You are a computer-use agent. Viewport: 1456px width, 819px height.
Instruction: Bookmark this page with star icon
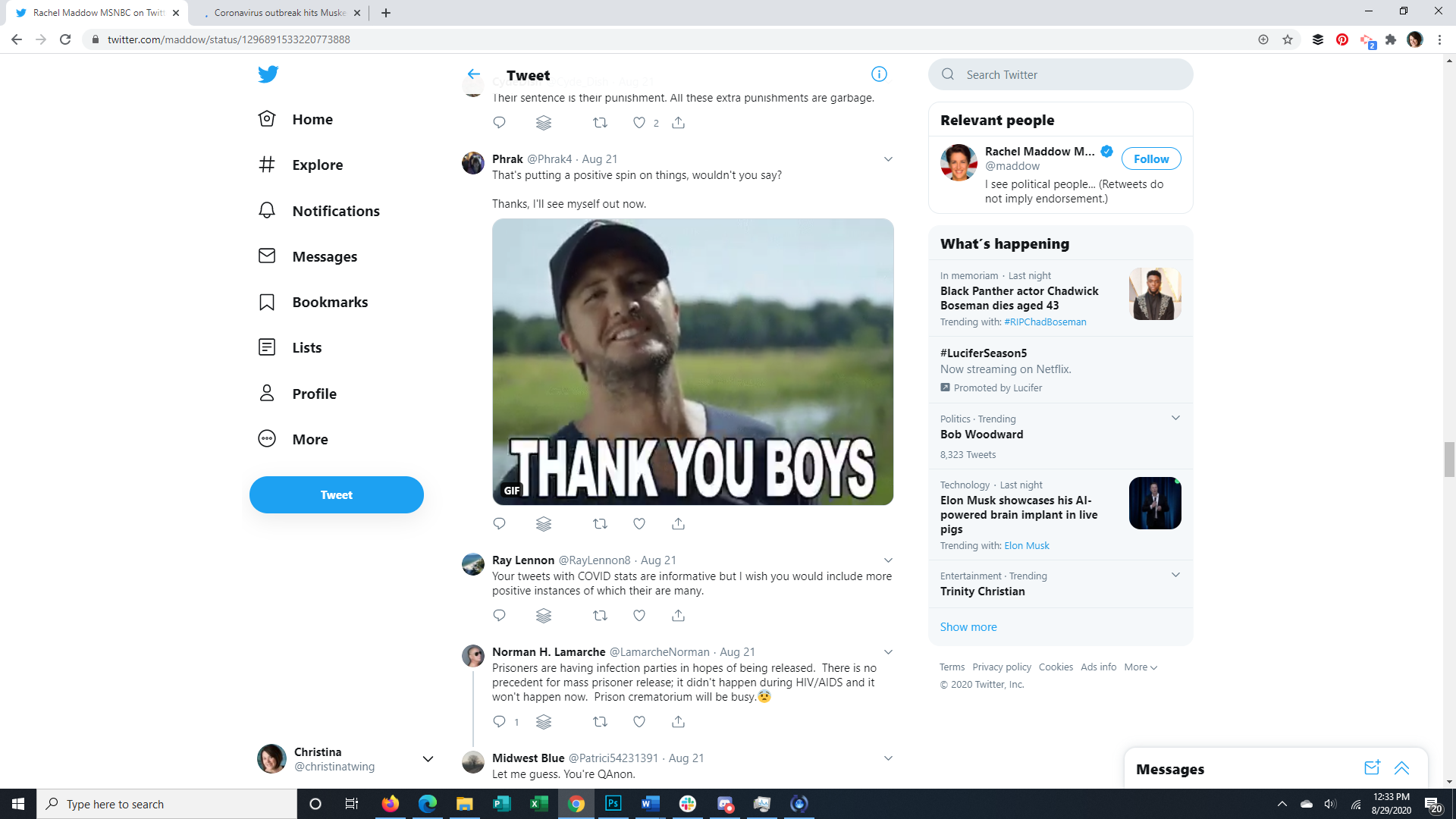(1288, 39)
